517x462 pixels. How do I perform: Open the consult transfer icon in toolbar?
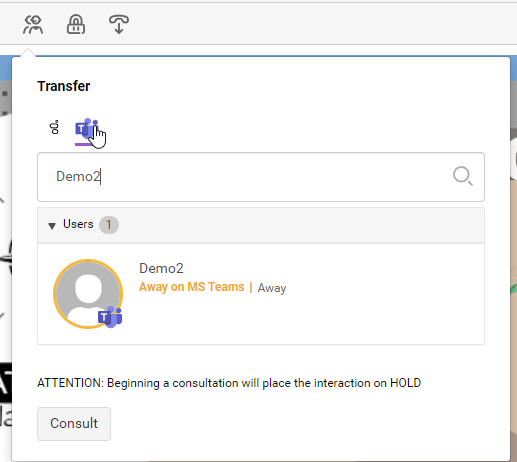33,25
